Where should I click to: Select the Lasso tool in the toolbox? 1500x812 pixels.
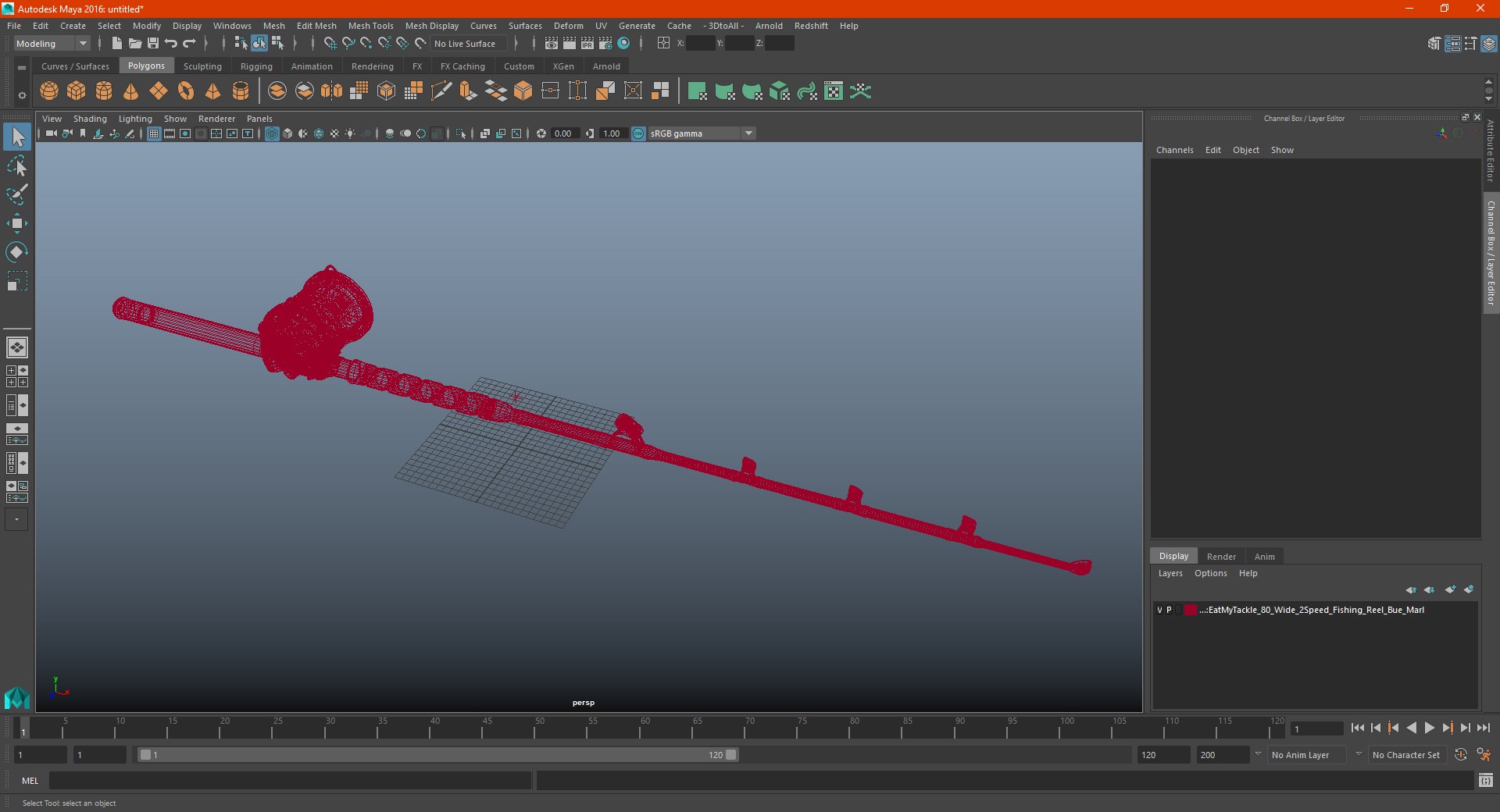[17, 166]
